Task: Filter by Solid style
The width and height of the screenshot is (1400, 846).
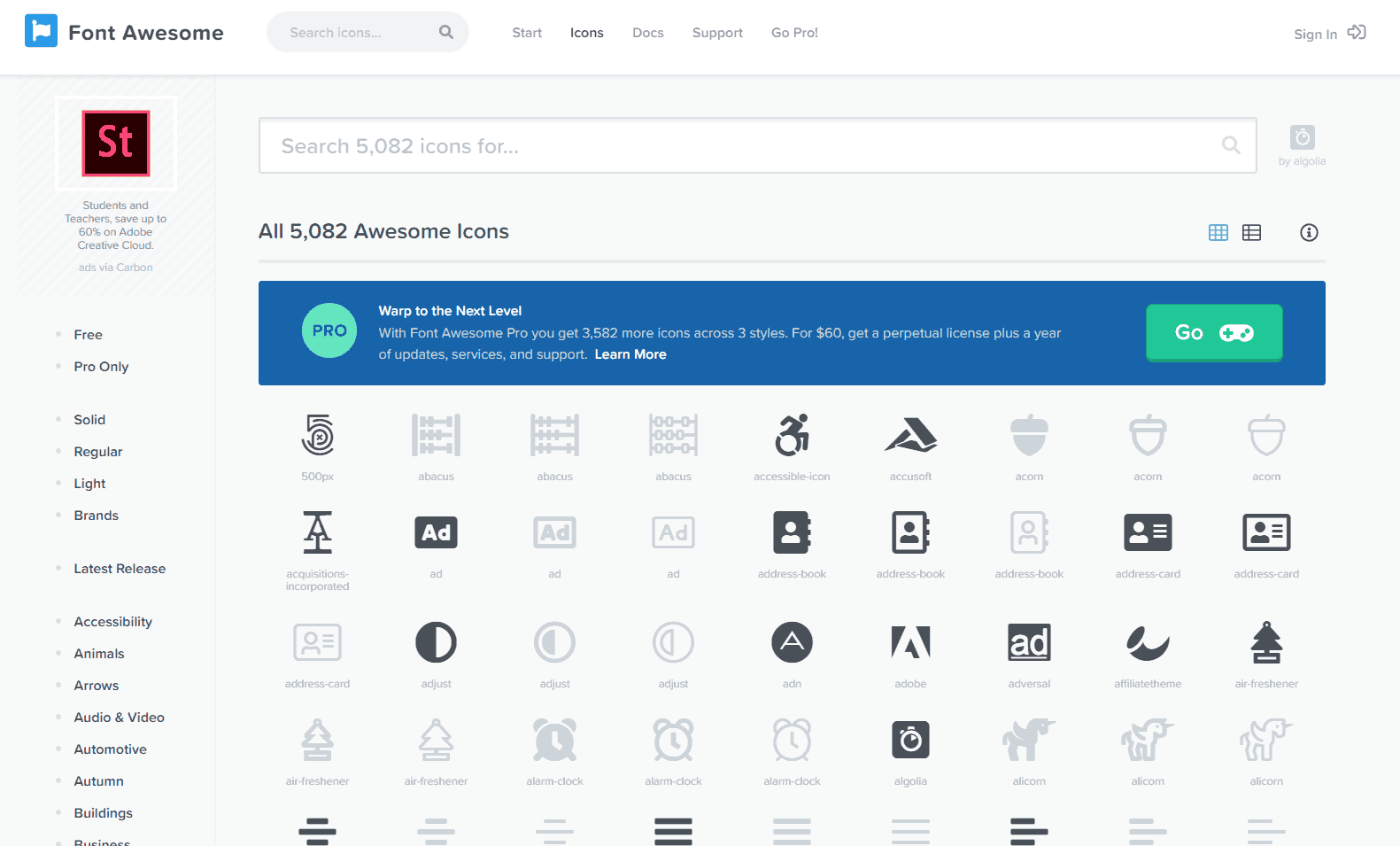Action: coord(89,420)
